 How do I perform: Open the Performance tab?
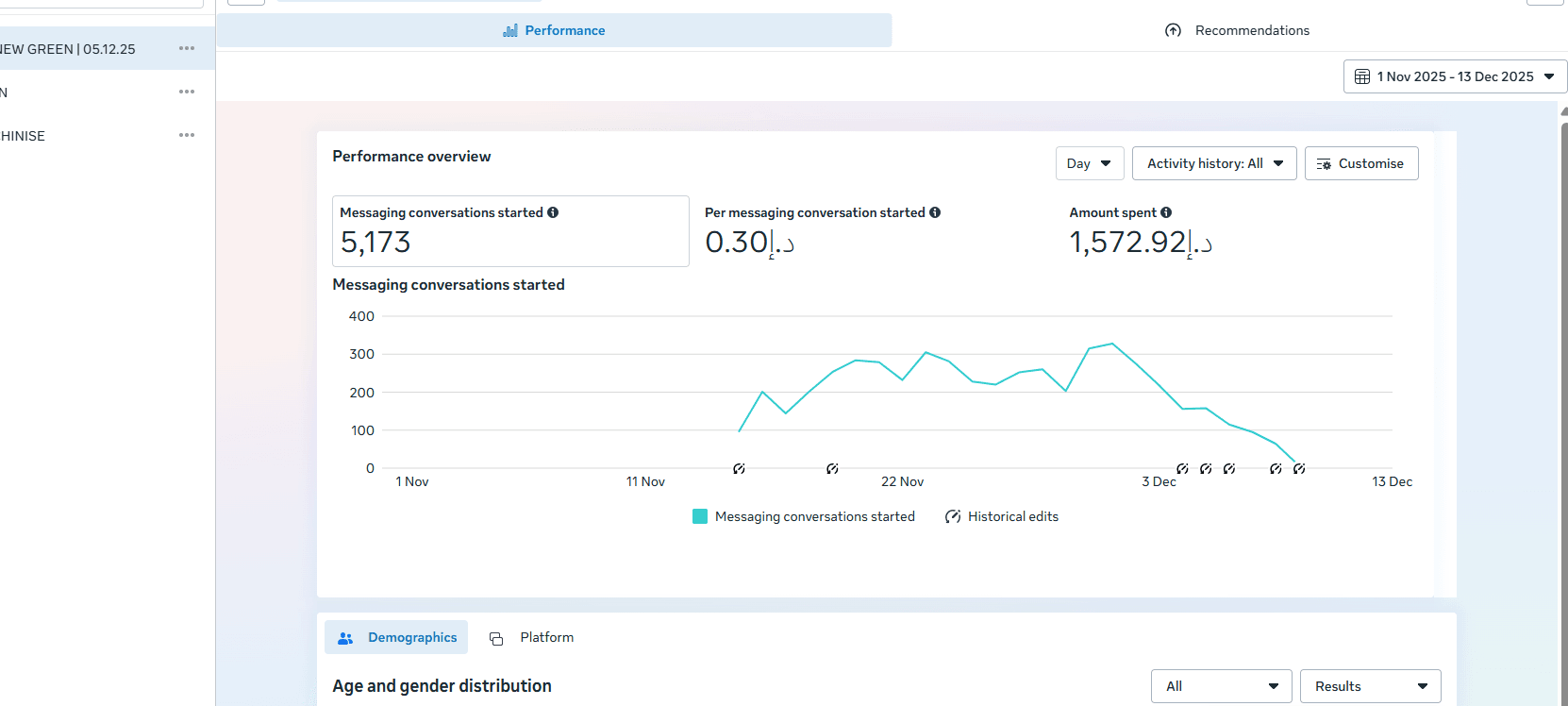click(x=554, y=30)
